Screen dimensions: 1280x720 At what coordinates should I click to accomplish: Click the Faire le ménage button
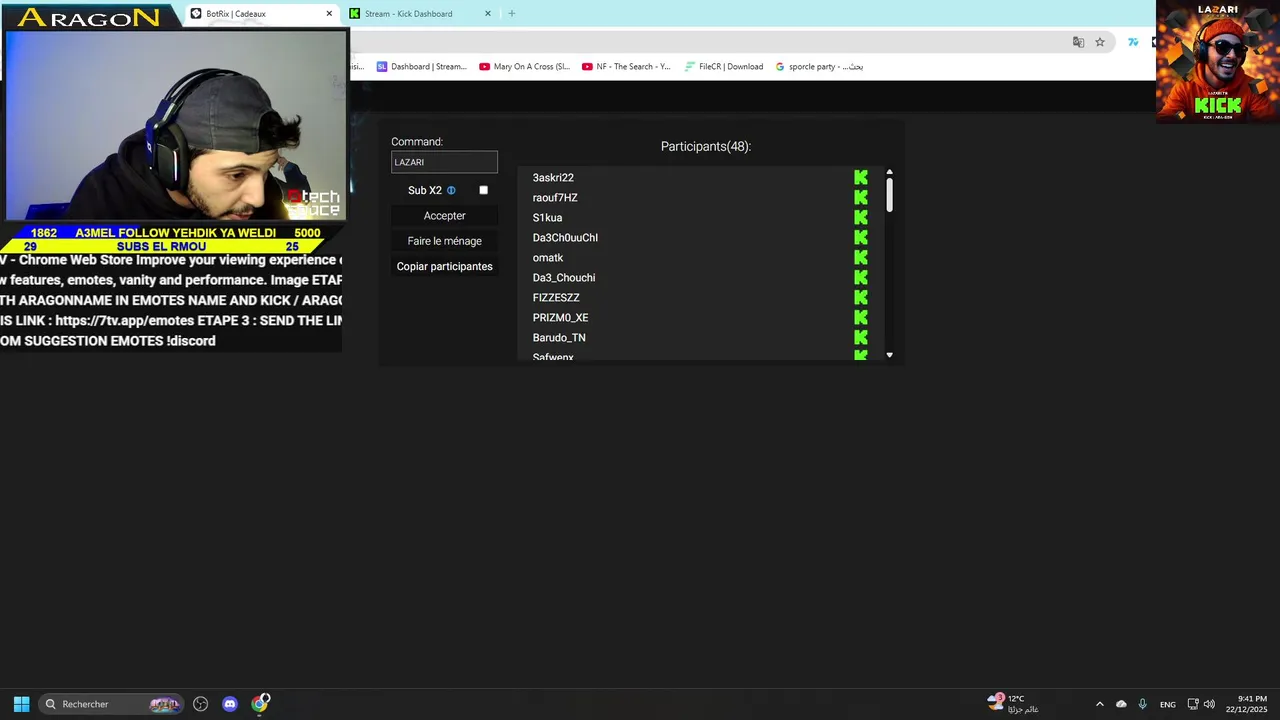(x=444, y=241)
